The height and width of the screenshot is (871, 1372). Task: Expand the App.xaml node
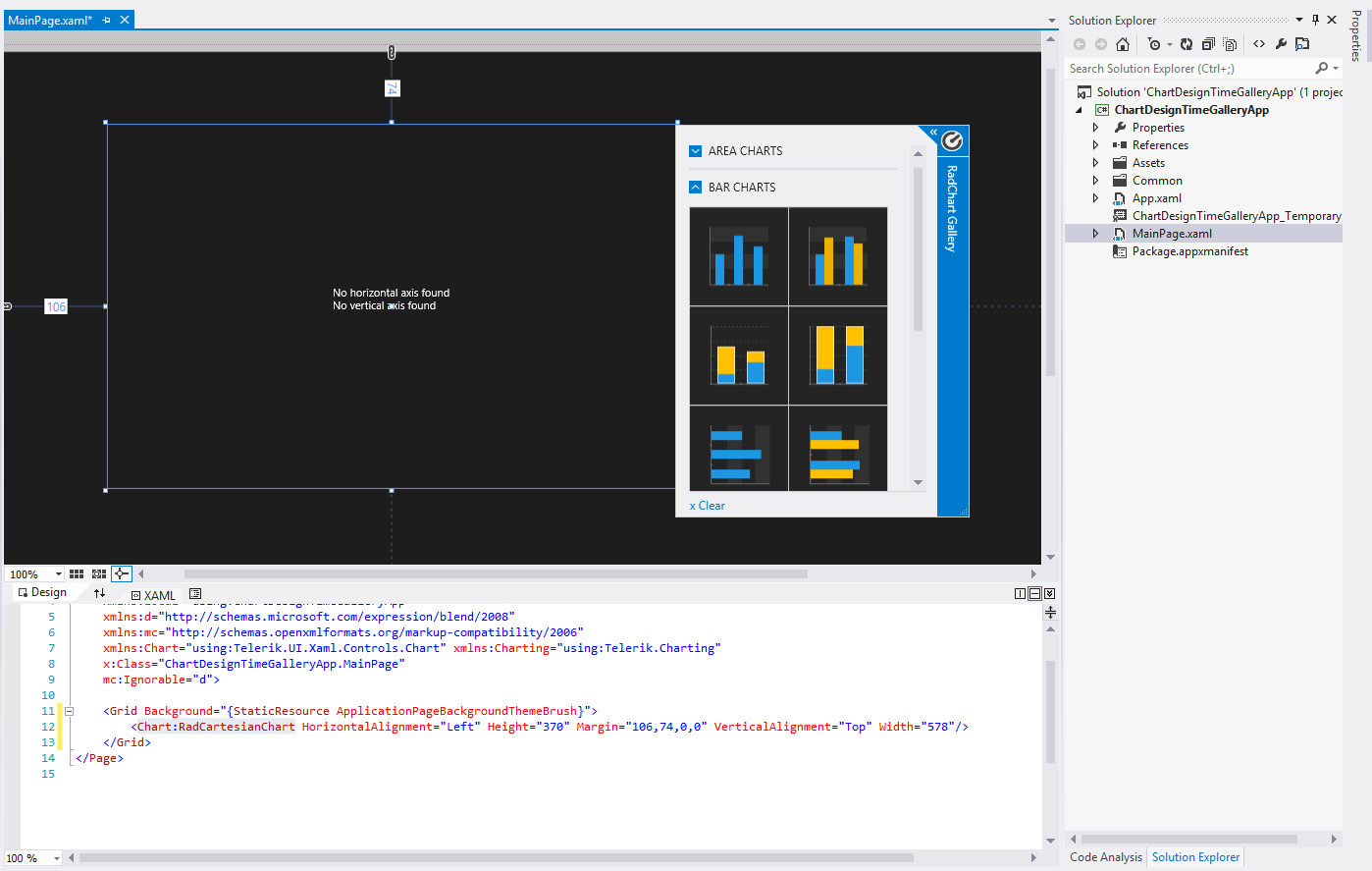click(x=1096, y=198)
